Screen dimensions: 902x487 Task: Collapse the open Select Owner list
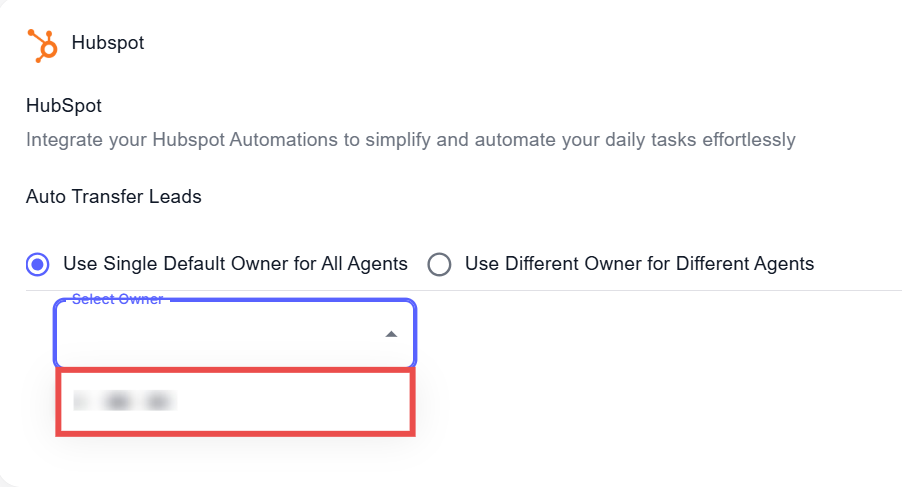(x=392, y=334)
